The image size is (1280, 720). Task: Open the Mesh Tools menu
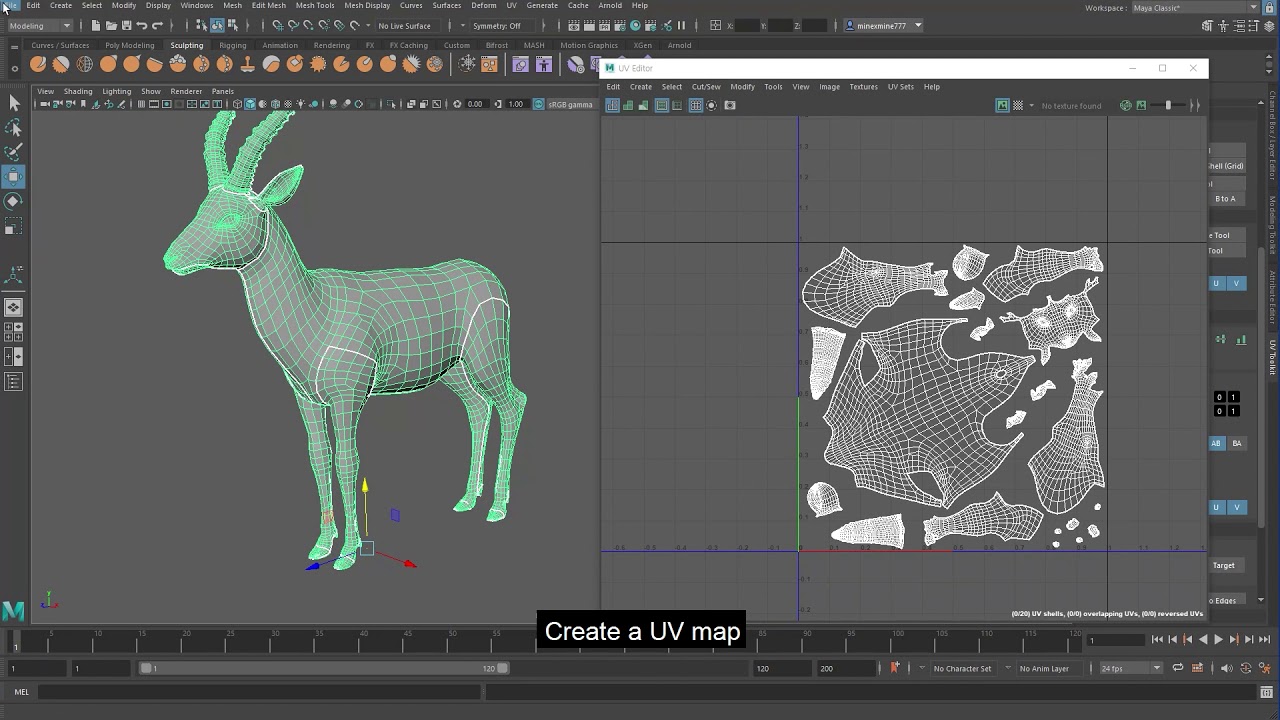[x=315, y=5]
